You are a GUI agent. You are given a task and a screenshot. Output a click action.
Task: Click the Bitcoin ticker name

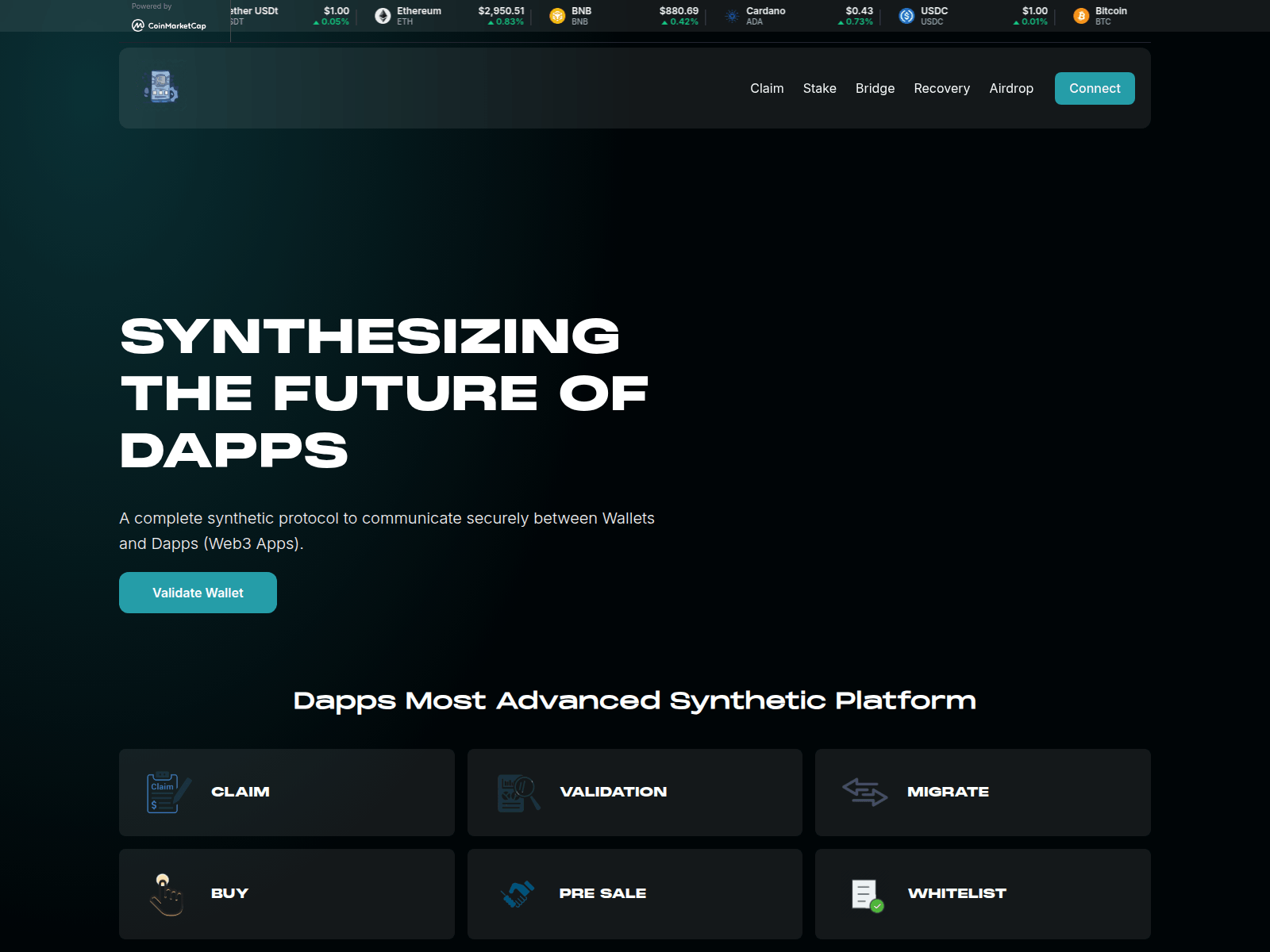coord(1110,11)
